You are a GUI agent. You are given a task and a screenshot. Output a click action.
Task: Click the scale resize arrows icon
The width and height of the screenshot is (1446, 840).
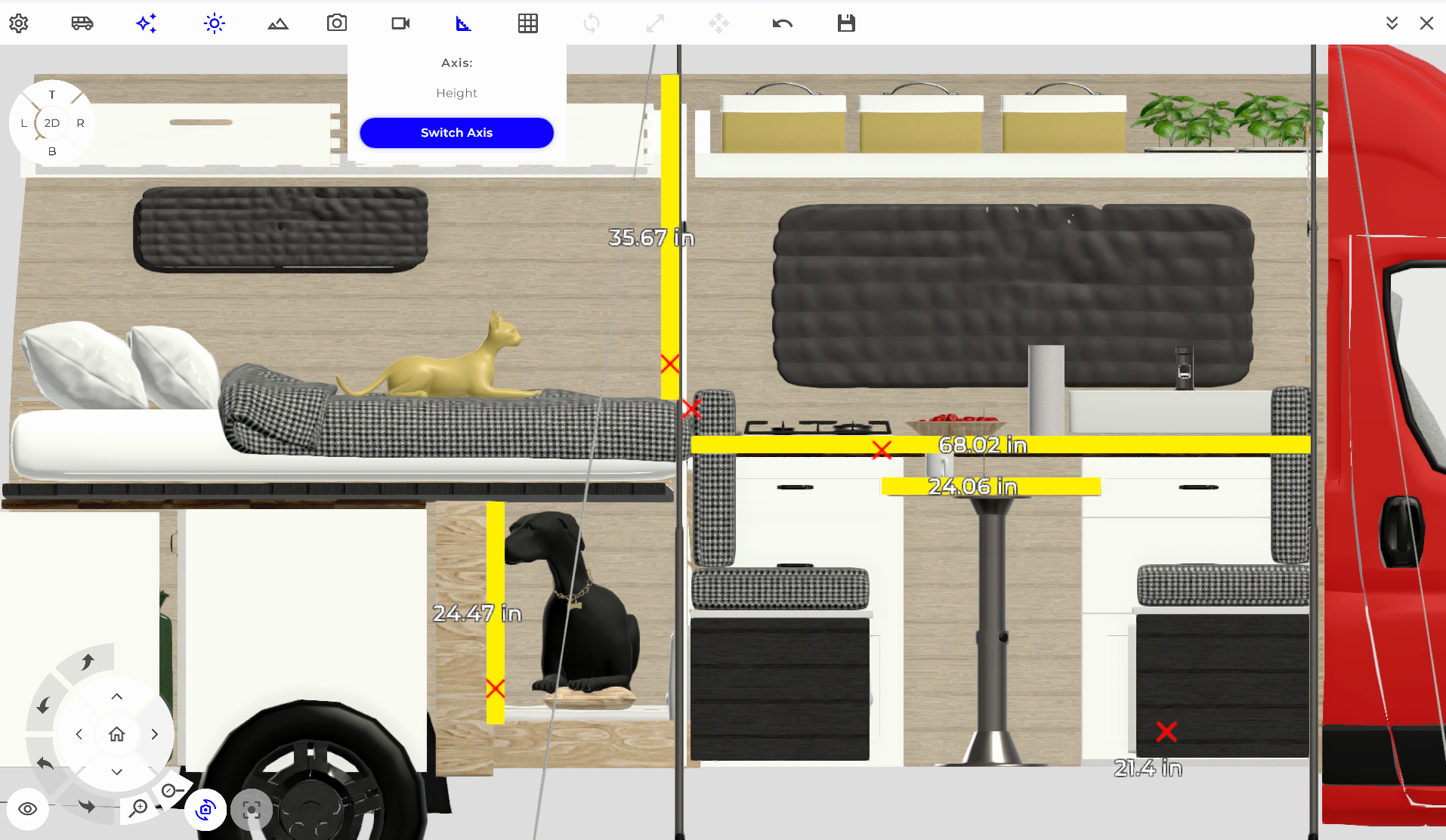(x=655, y=23)
